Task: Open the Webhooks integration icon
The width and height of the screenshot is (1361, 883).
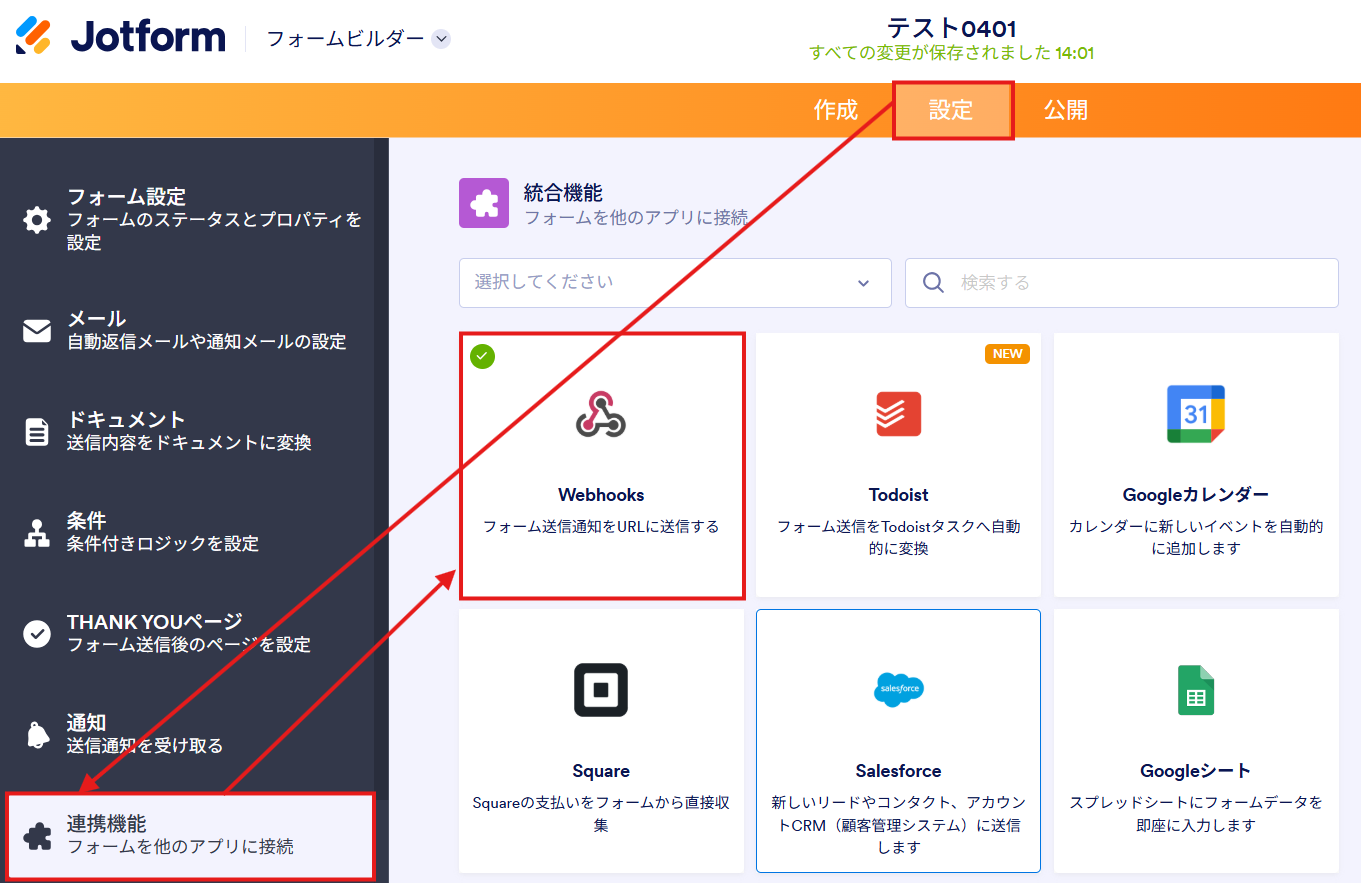Action: tap(601, 414)
